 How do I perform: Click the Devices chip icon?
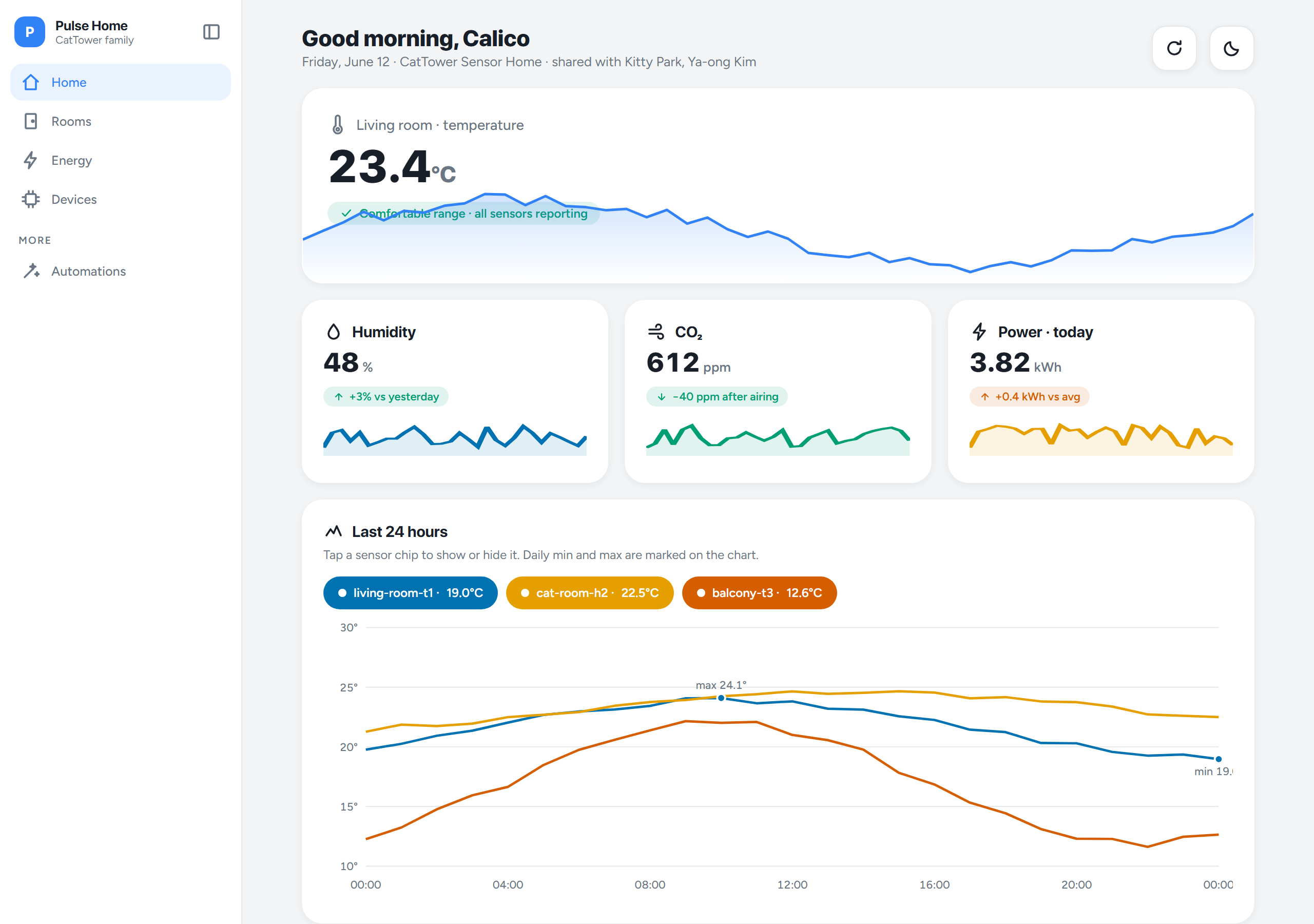pyautogui.click(x=31, y=199)
